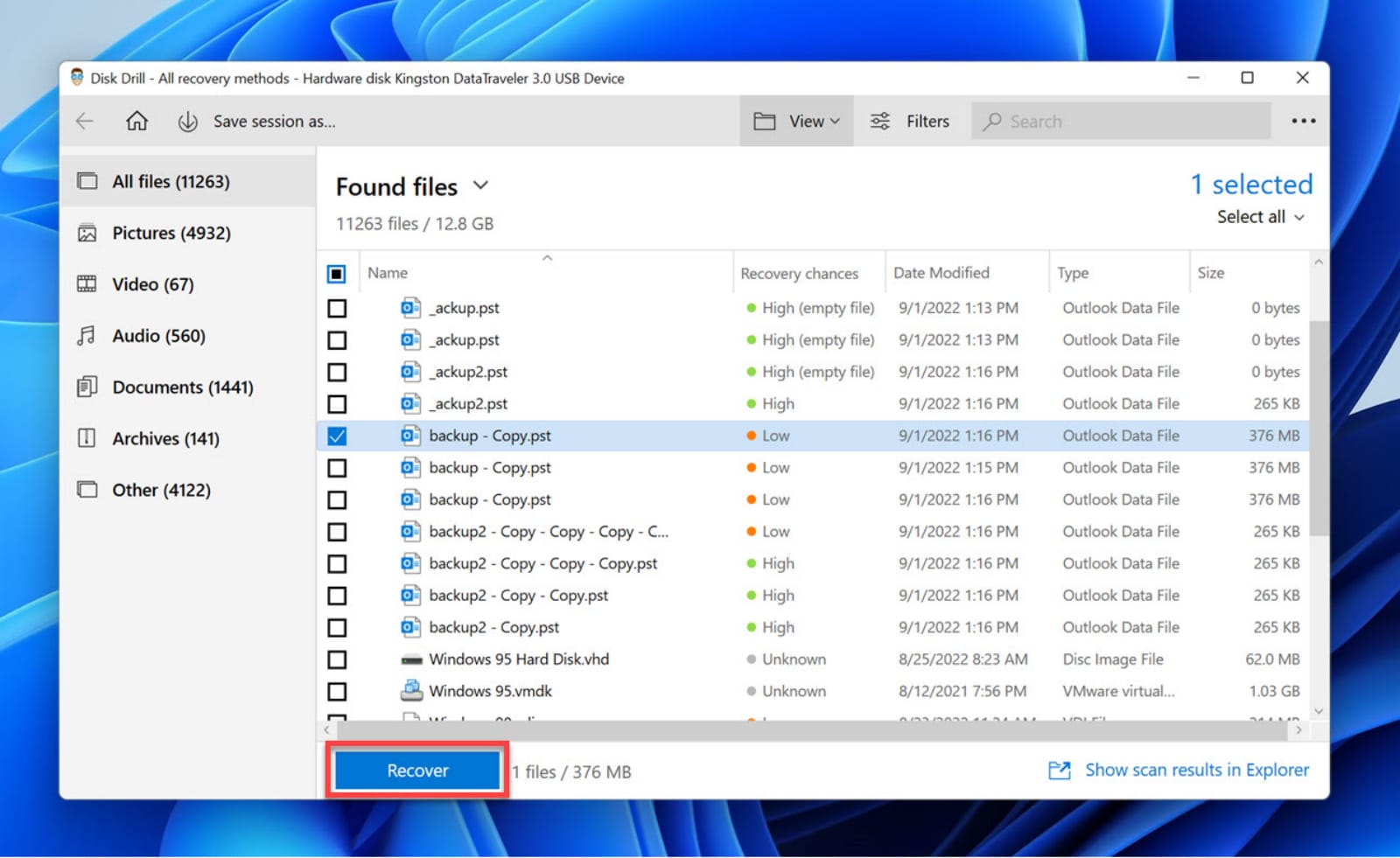This screenshot has width=1400, height=858.
Task: Click Save session as... text button
Action: click(274, 122)
